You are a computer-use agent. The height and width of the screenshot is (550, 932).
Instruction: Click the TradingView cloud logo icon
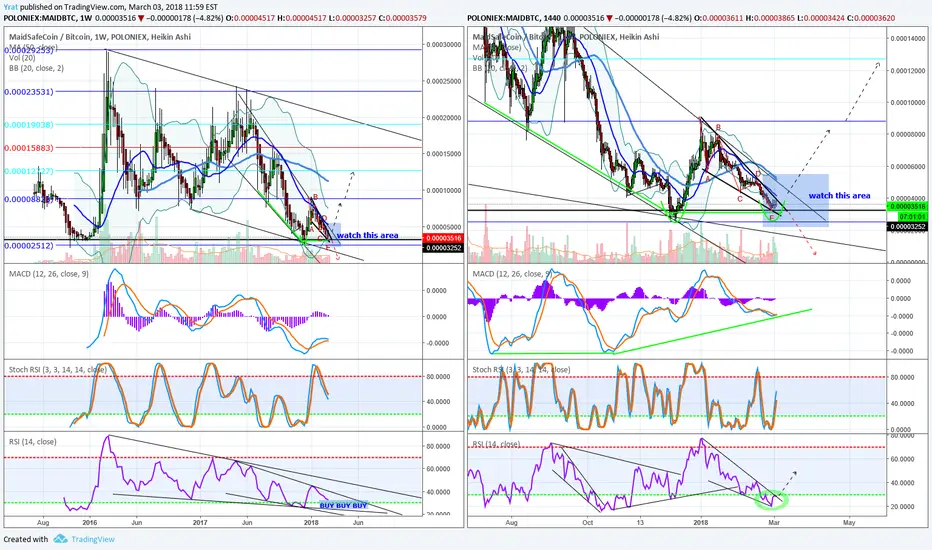coord(60,539)
